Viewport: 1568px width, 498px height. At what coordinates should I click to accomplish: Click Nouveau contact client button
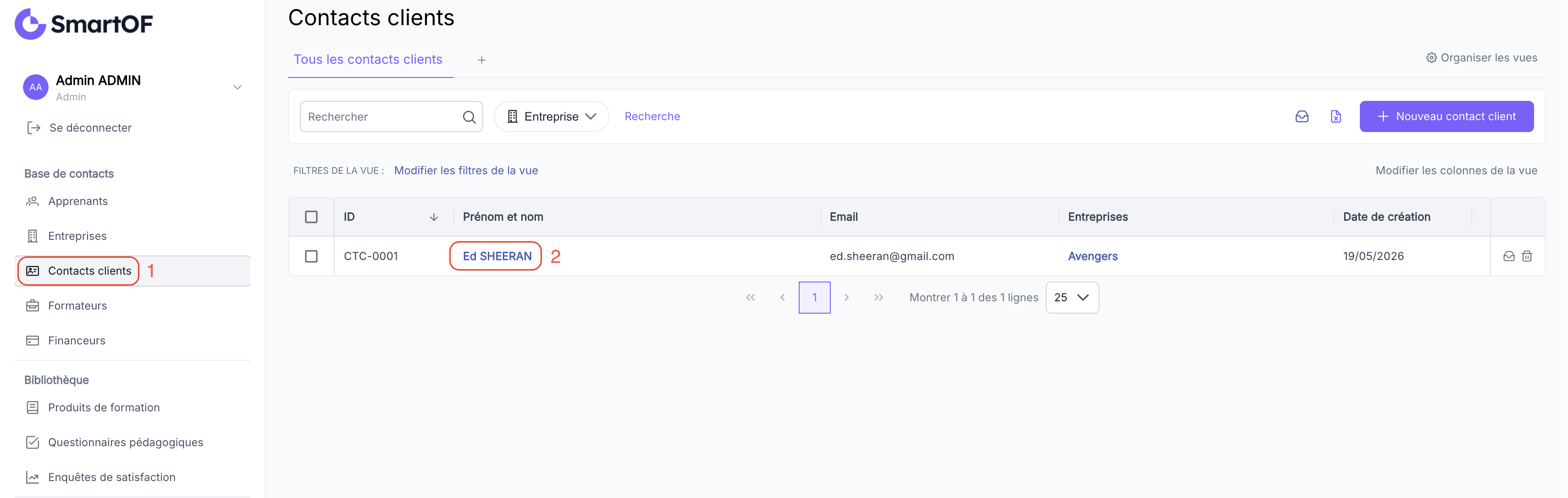1446,116
